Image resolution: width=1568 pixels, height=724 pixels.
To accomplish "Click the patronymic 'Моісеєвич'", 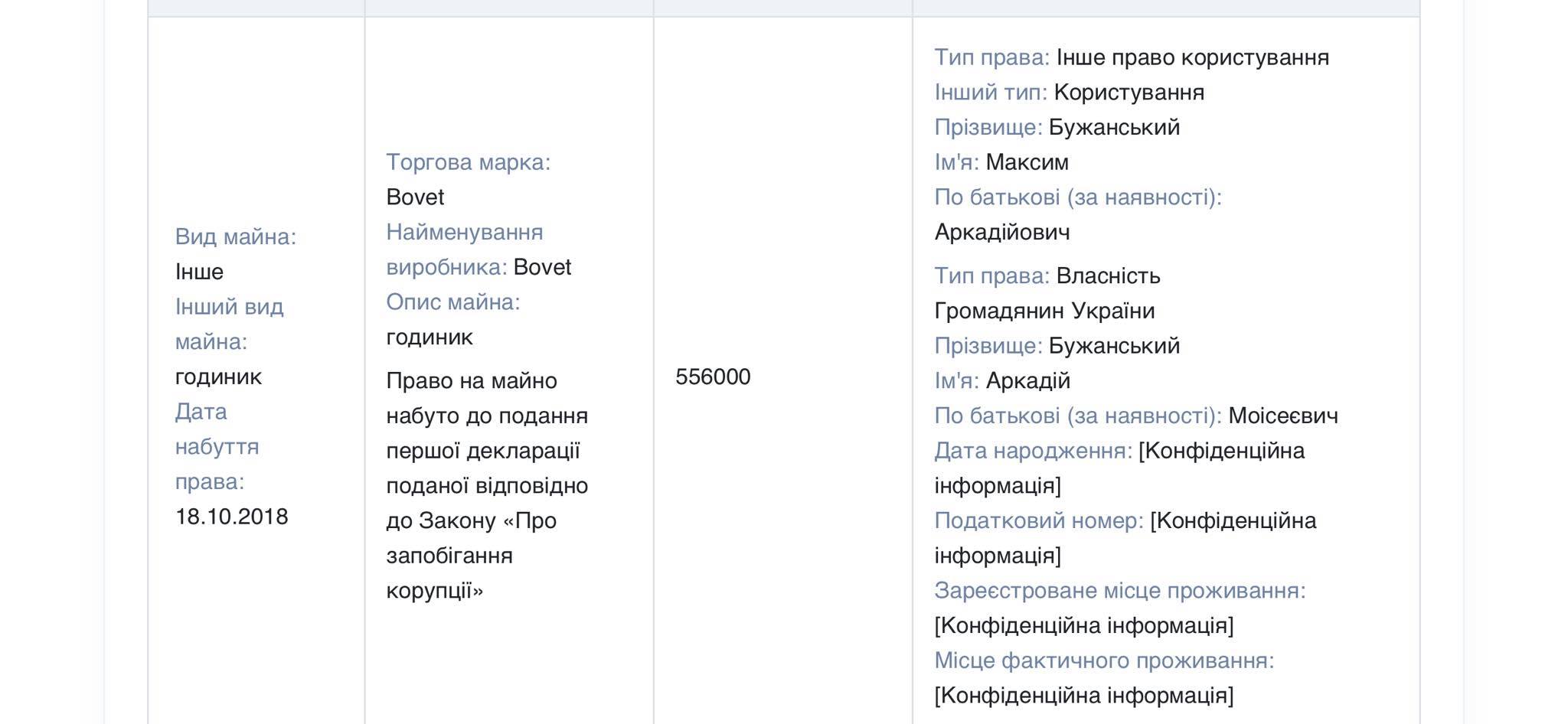I will pos(1282,416).
